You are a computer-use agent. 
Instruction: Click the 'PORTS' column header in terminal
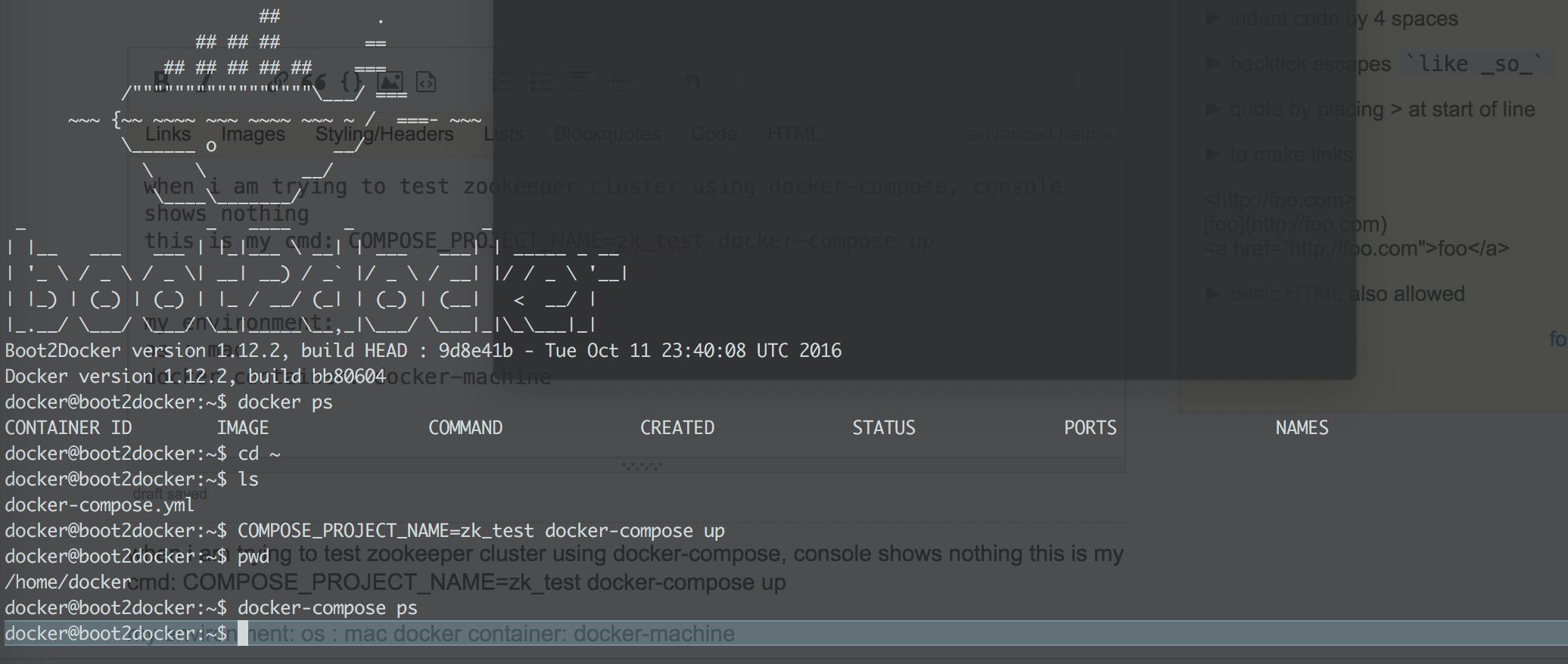tap(1090, 428)
